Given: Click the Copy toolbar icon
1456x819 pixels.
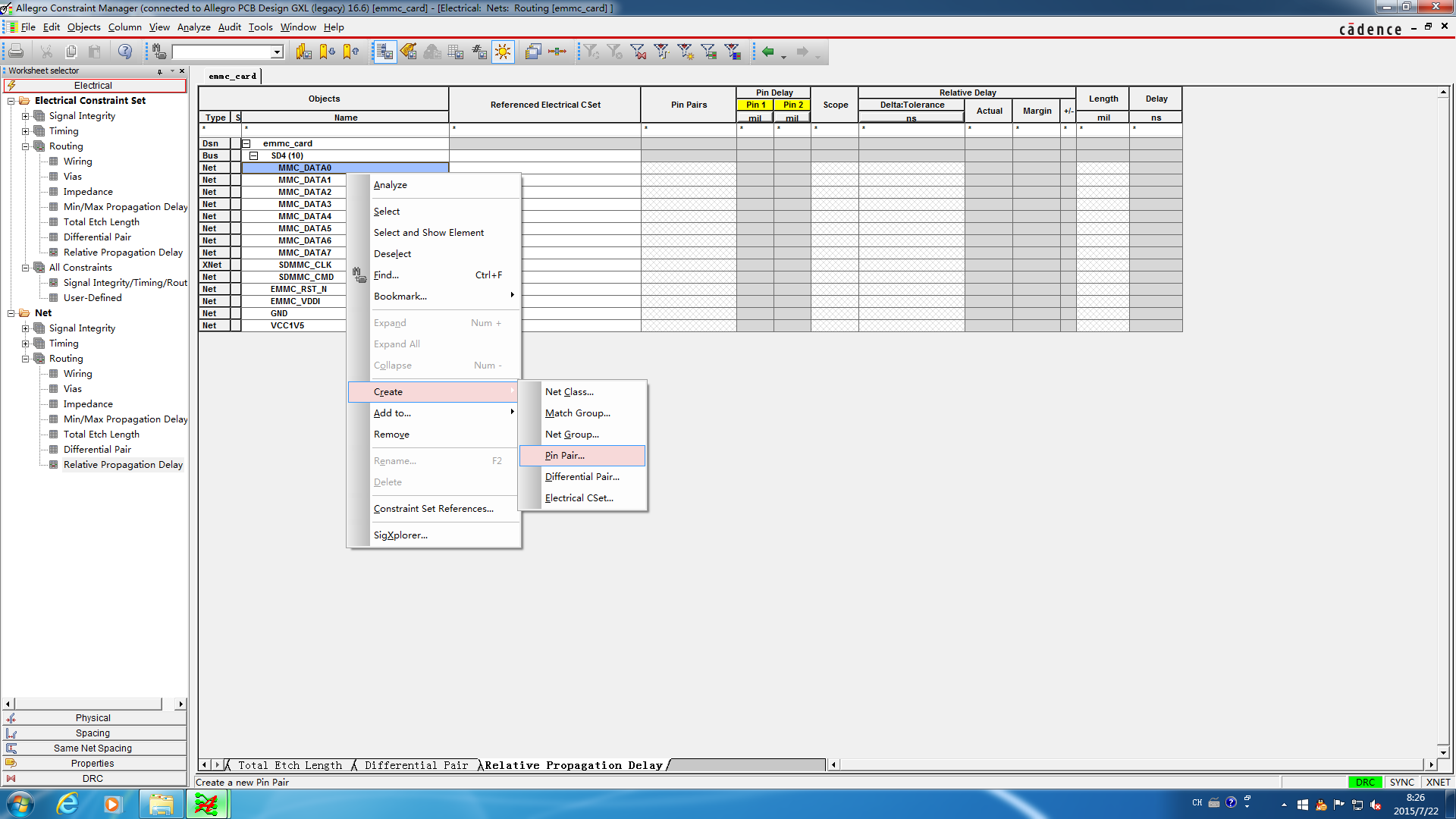Looking at the screenshot, I should pos(71,52).
